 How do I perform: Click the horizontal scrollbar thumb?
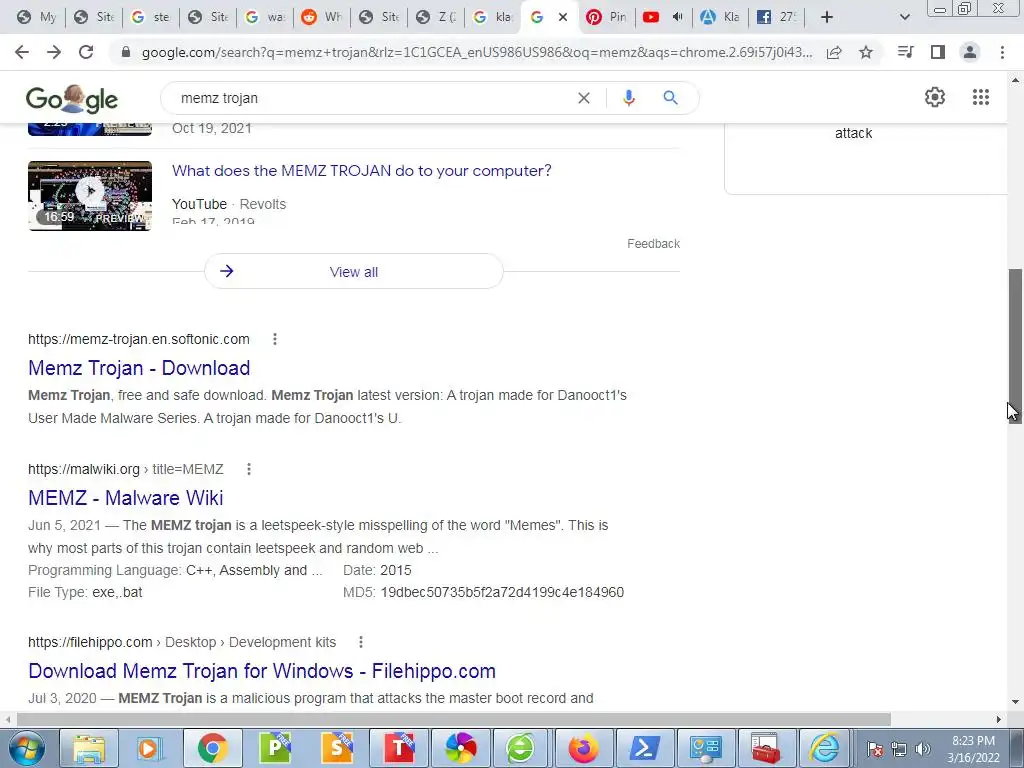(x=454, y=719)
